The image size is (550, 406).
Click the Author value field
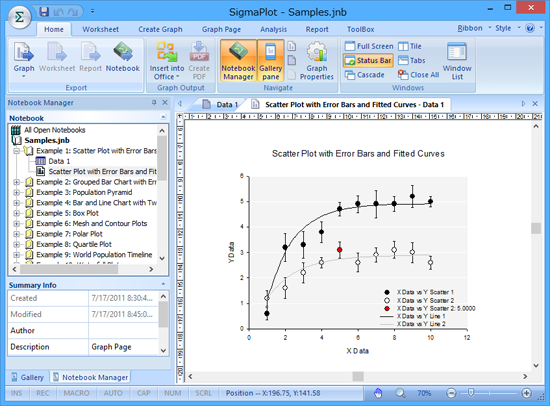click(123, 331)
